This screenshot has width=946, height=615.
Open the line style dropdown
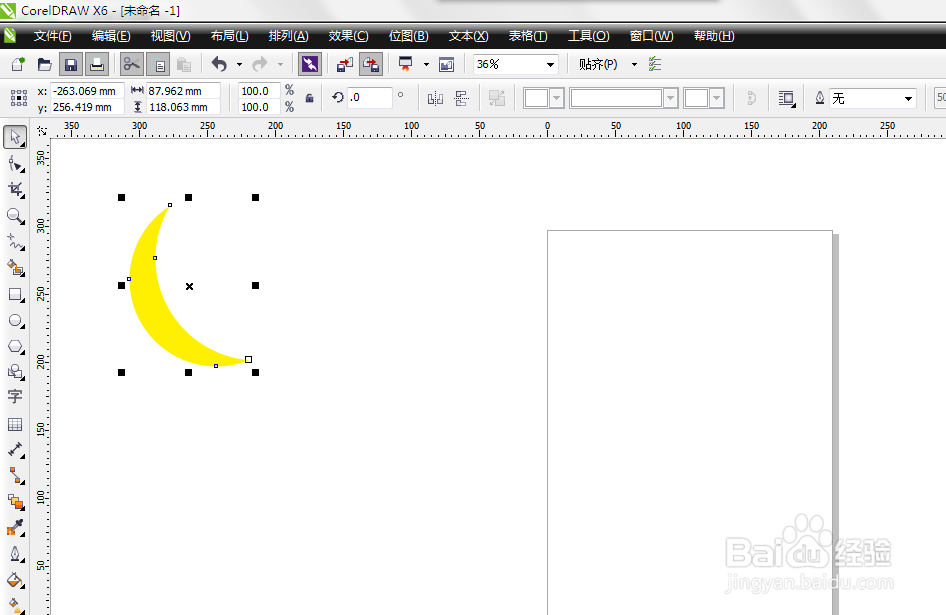[670, 98]
